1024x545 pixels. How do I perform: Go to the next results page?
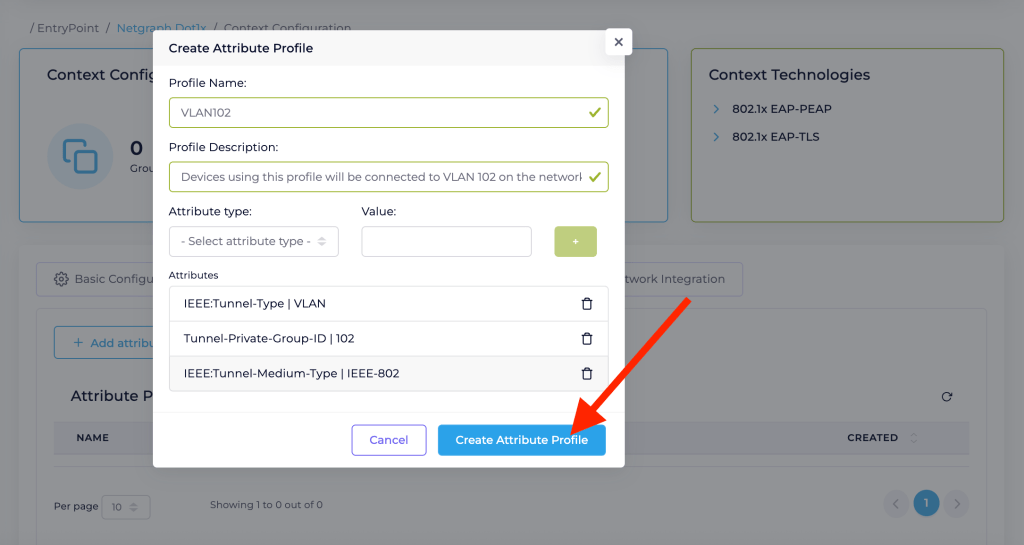(957, 503)
